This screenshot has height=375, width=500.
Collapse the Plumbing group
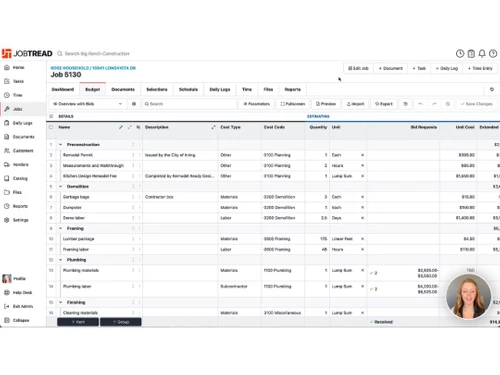[x=61, y=260]
